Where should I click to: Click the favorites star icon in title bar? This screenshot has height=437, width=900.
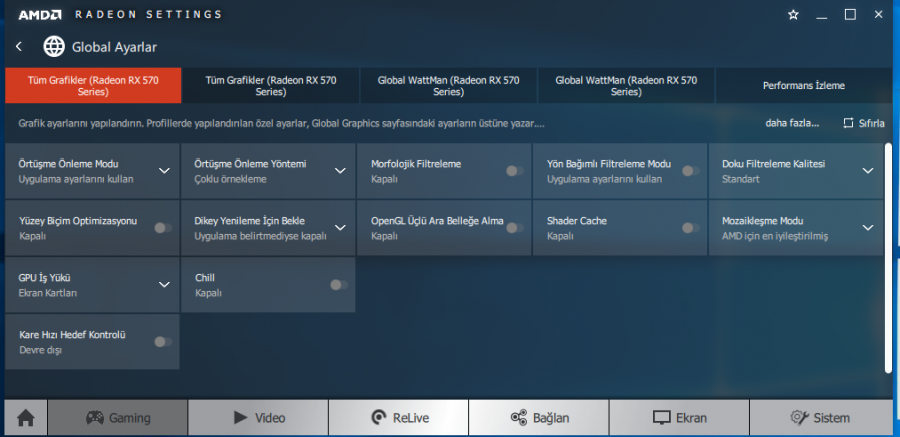point(793,15)
